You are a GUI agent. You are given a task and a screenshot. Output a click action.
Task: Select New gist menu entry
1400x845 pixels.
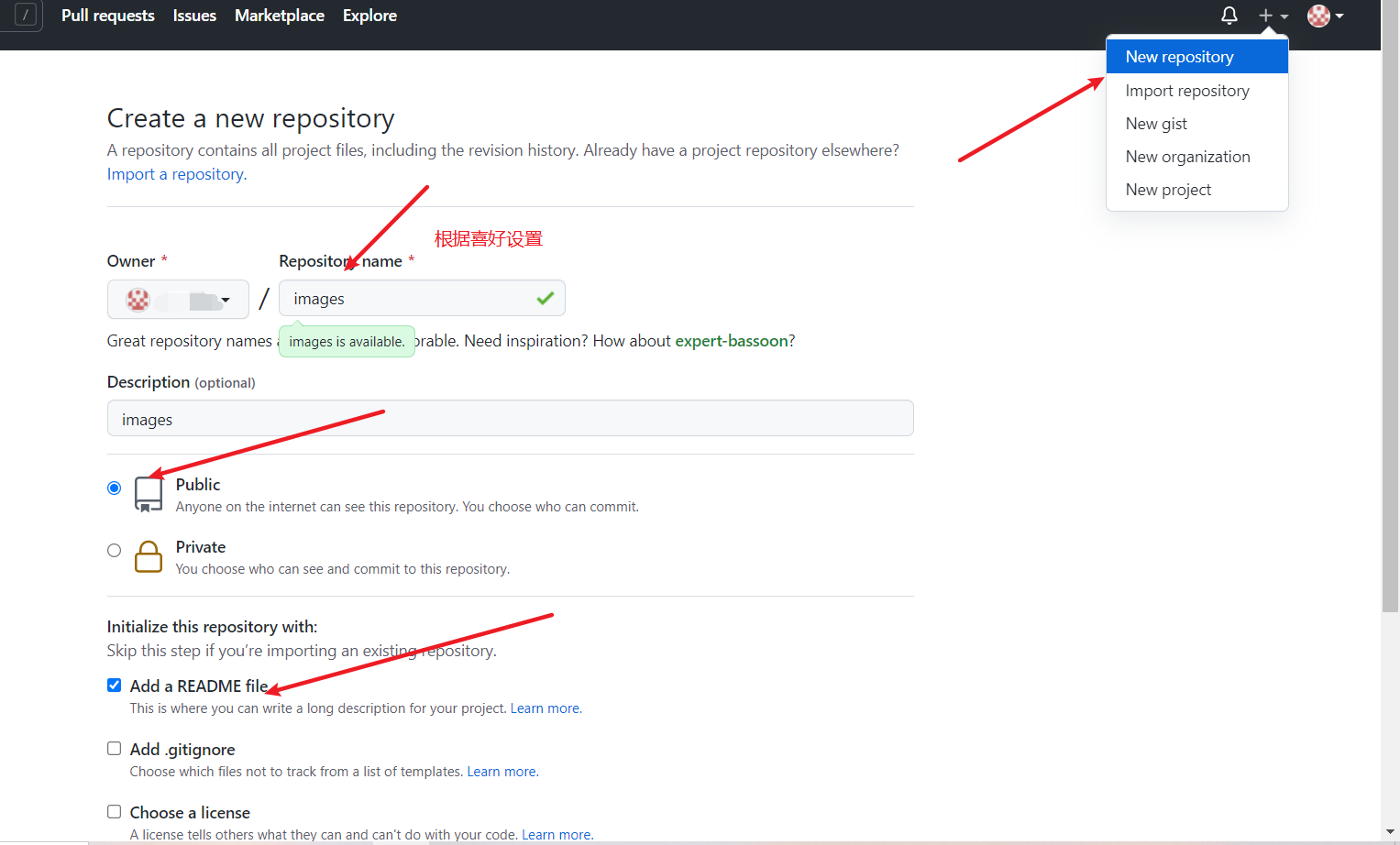coord(1197,124)
